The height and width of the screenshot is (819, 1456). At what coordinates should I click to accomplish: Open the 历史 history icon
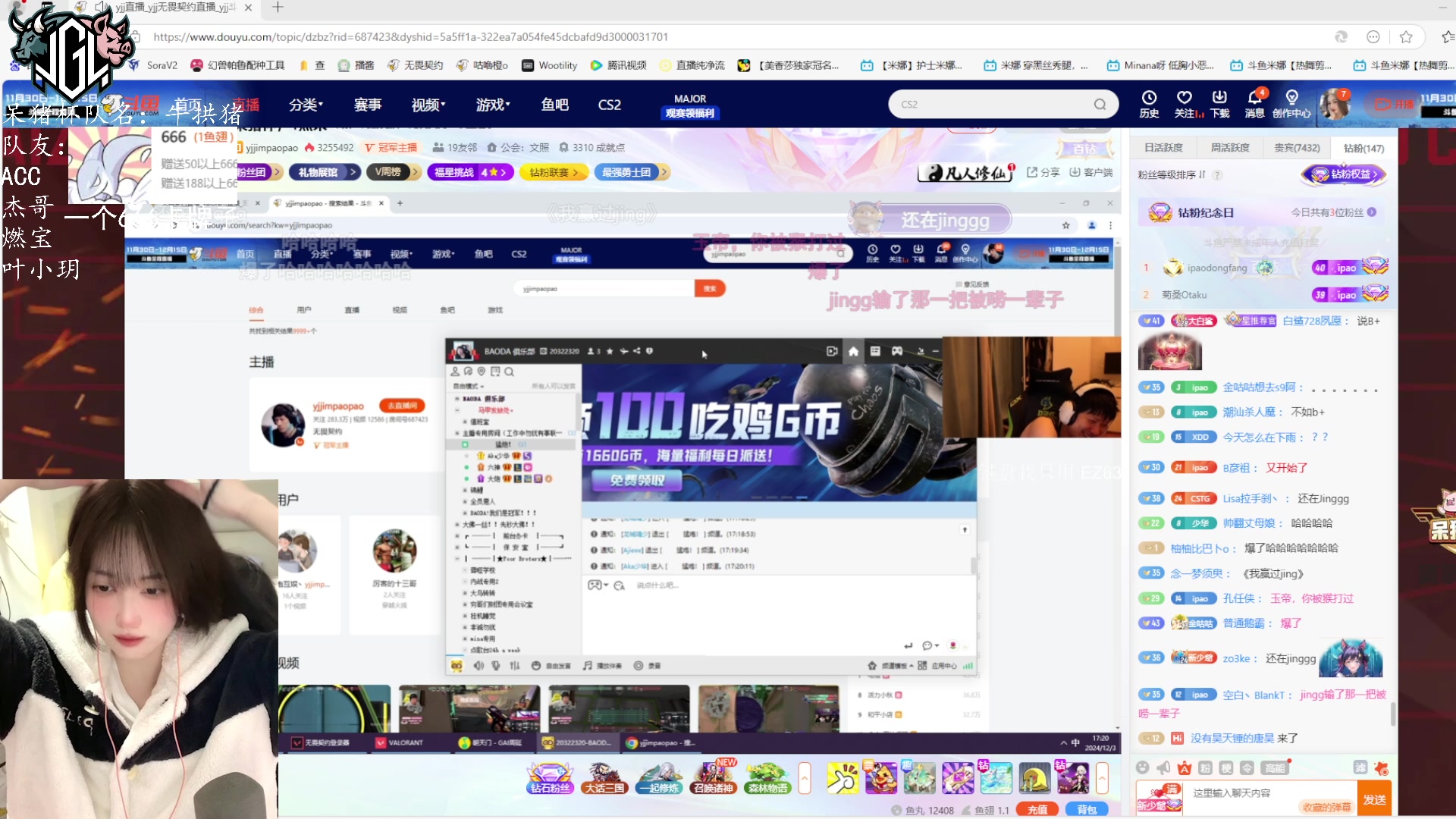point(1149,104)
